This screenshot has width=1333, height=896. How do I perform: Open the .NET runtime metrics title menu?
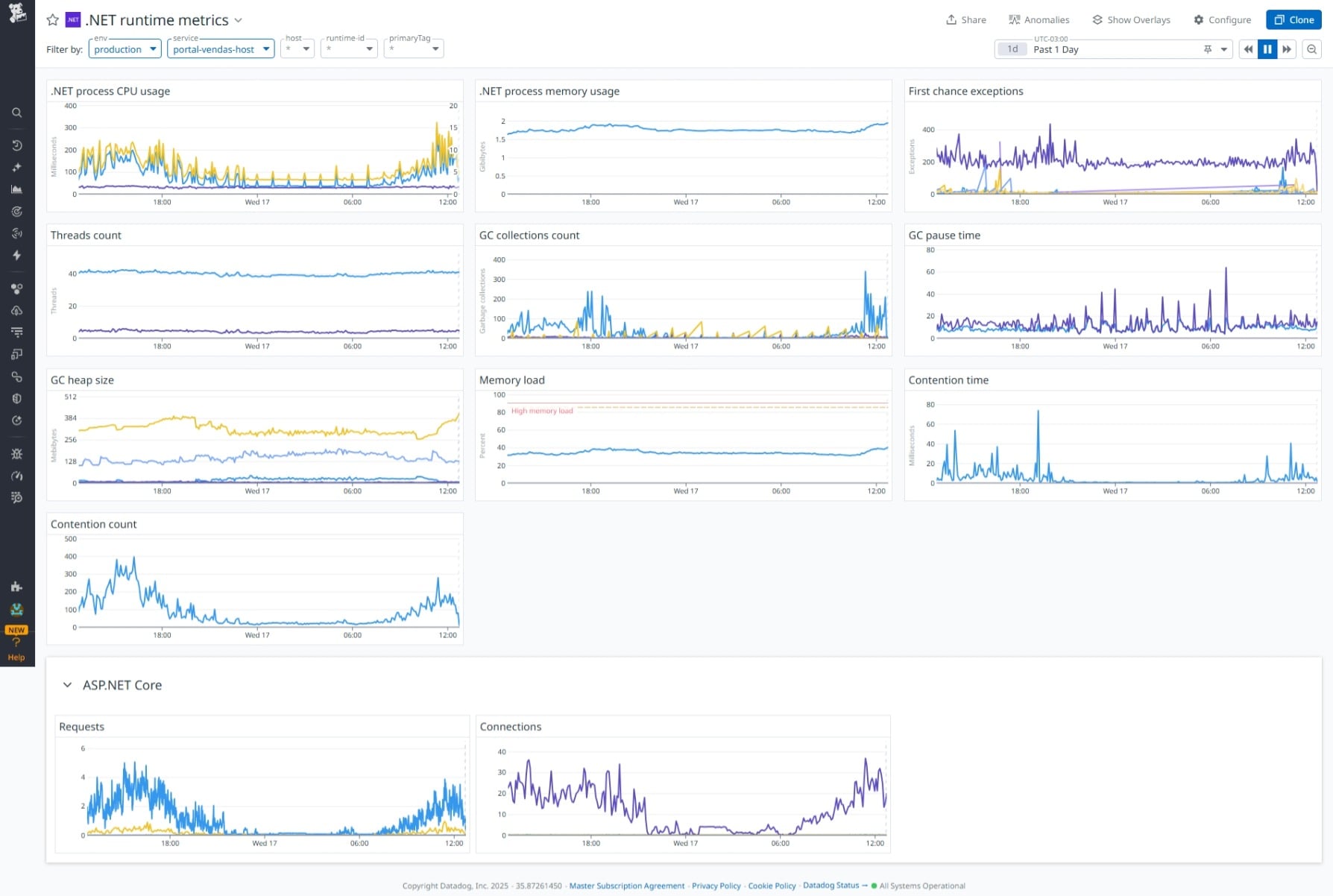click(x=238, y=20)
